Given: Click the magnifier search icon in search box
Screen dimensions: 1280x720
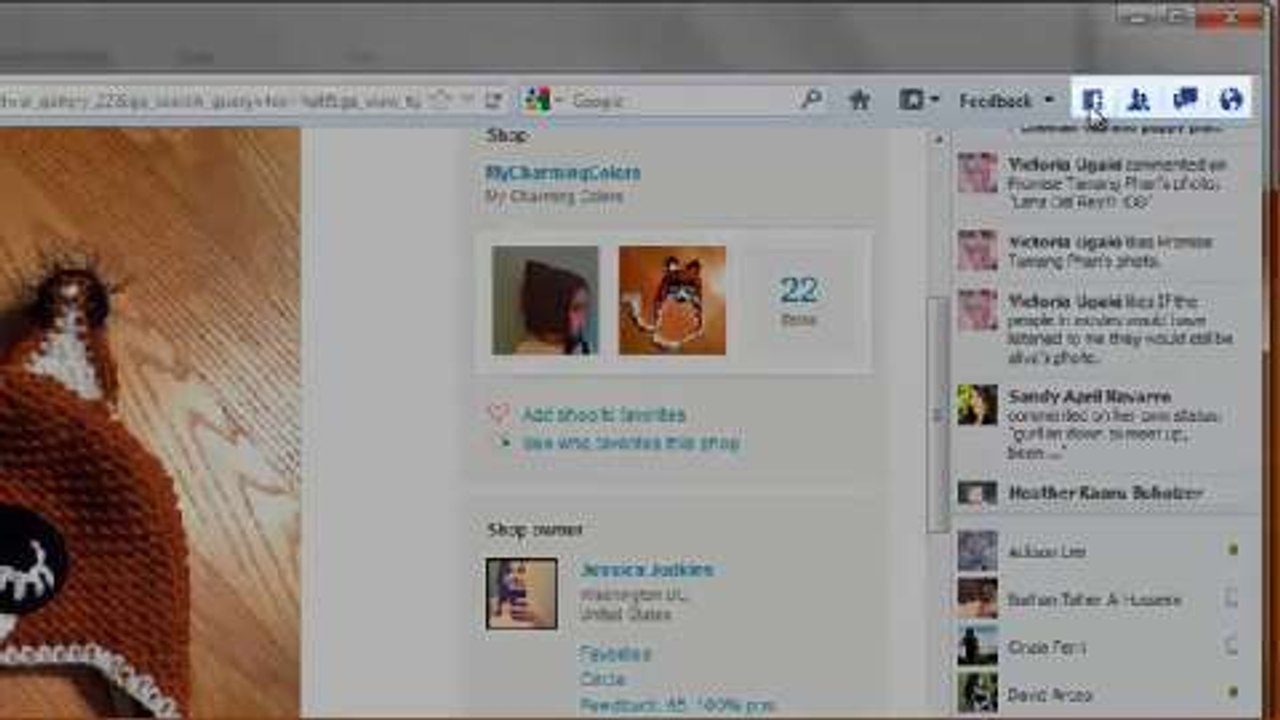Looking at the screenshot, I should click(x=811, y=99).
